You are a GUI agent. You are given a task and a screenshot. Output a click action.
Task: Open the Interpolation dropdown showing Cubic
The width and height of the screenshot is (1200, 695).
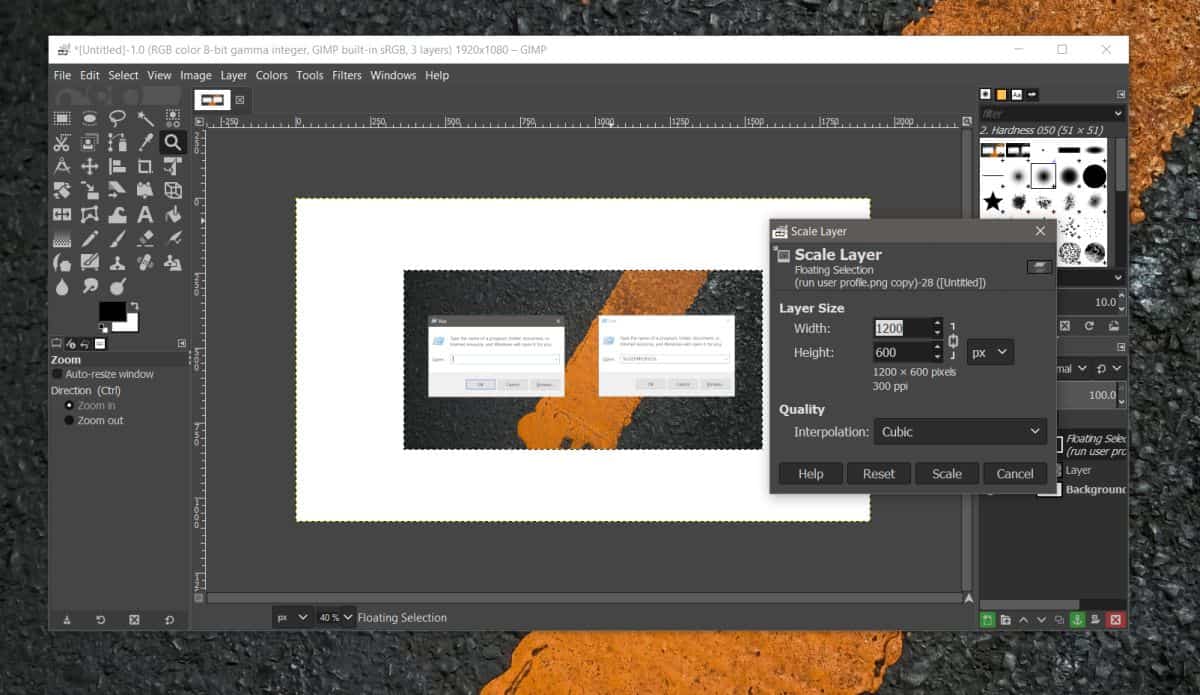point(959,431)
